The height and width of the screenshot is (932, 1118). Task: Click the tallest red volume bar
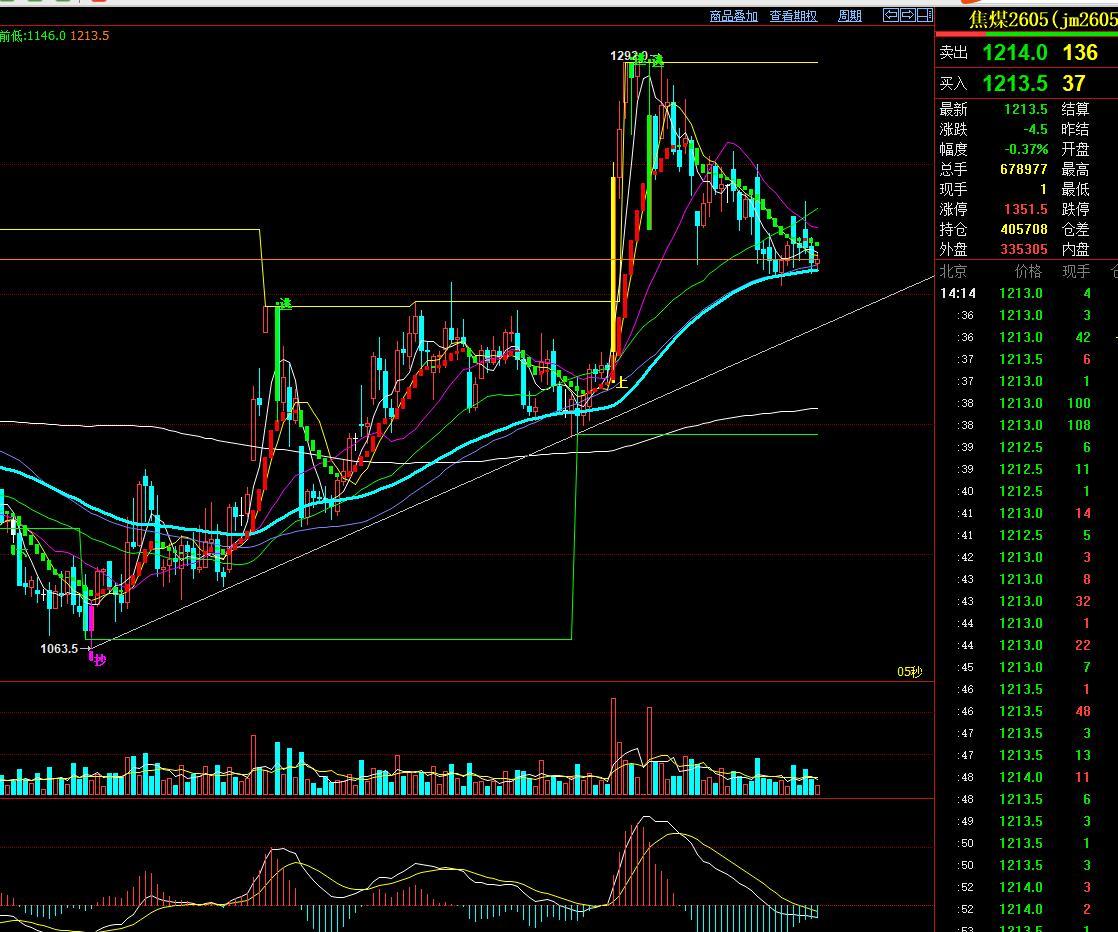pyautogui.click(x=613, y=746)
